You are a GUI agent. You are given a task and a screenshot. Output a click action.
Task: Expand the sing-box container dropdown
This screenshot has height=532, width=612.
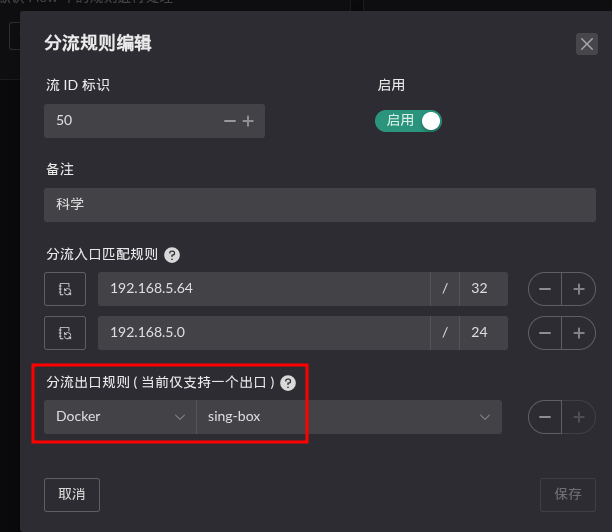pyautogui.click(x=349, y=417)
